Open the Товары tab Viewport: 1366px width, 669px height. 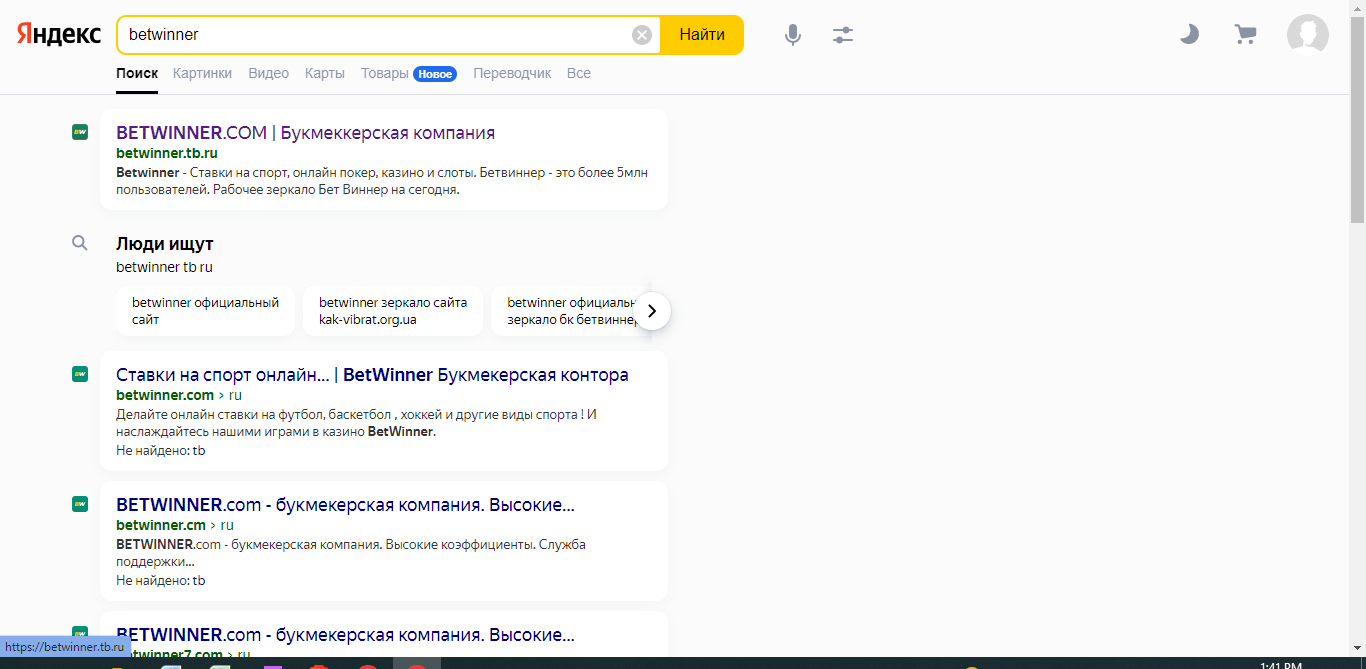tap(385, 73)
